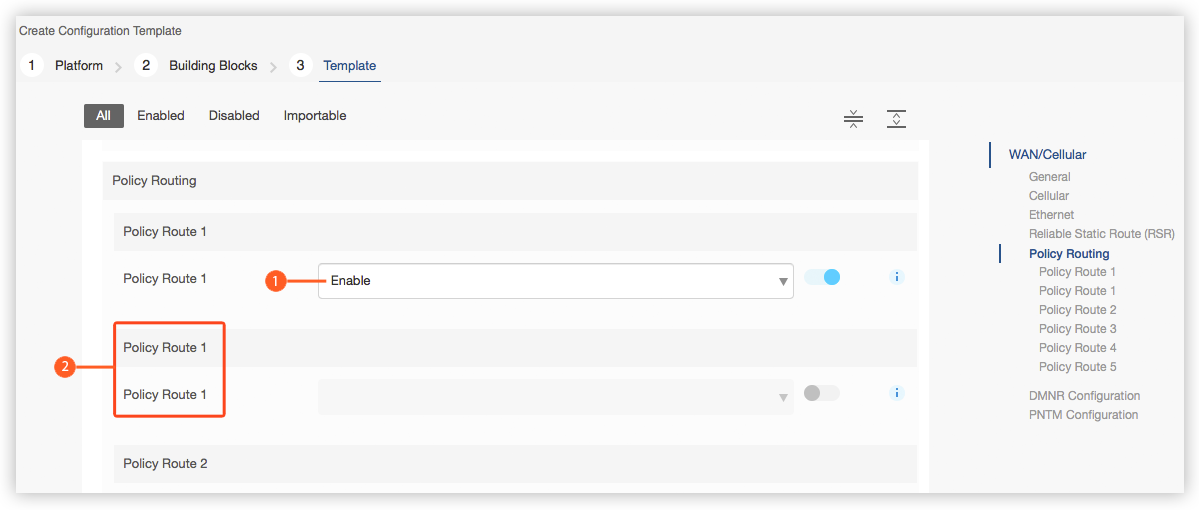Switch to the Enabled filter tab
The width and height of the screenshot is (1199, 510).
point(161,116)
